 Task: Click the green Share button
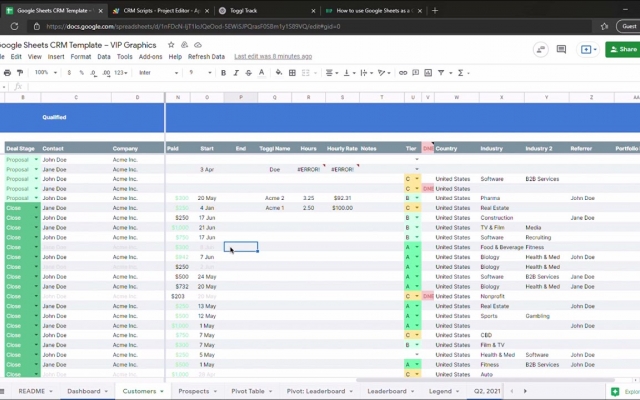click(623, 49)
